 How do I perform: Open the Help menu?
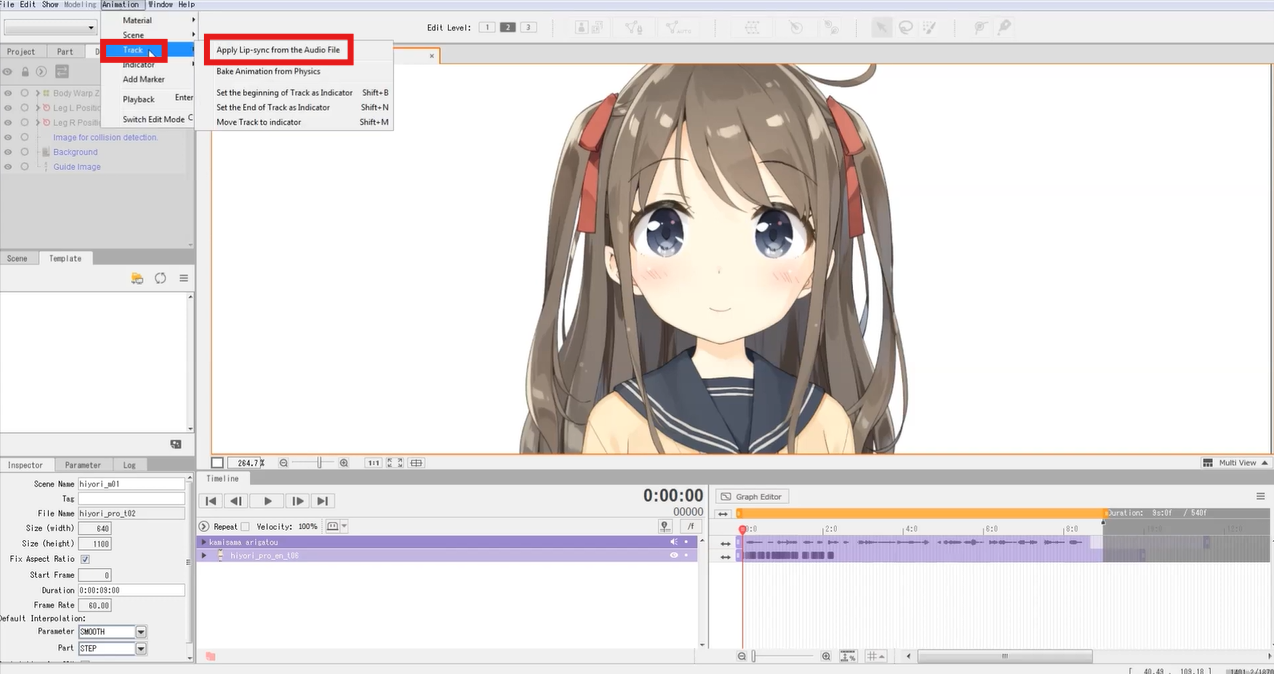[x=186, y=5]
